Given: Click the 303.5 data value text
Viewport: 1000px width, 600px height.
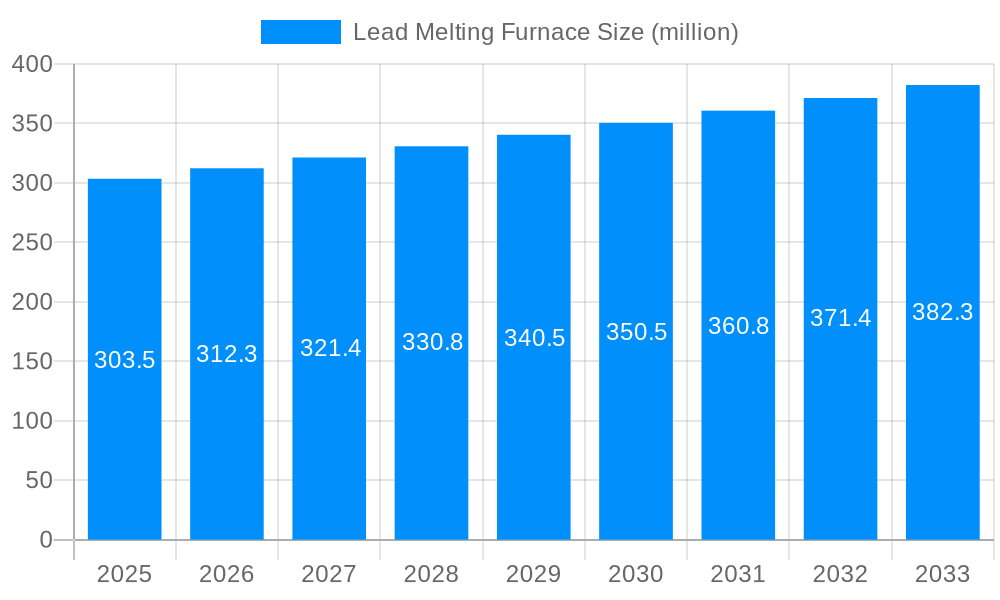Looking at the screenshot, I should coord(124,361).
